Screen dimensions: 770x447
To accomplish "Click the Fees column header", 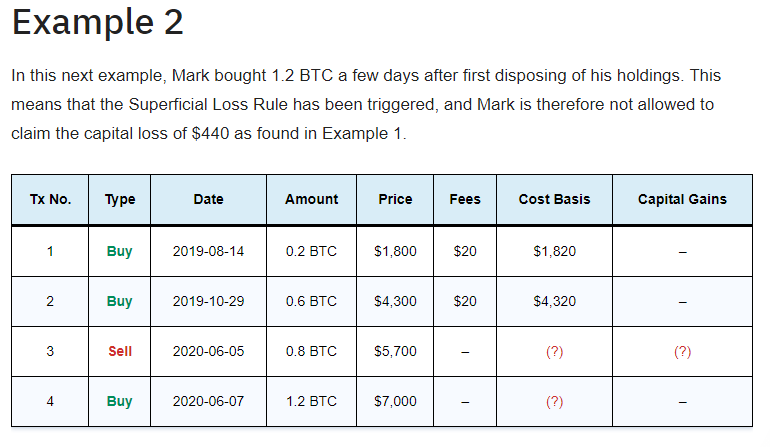I will 465,199.
